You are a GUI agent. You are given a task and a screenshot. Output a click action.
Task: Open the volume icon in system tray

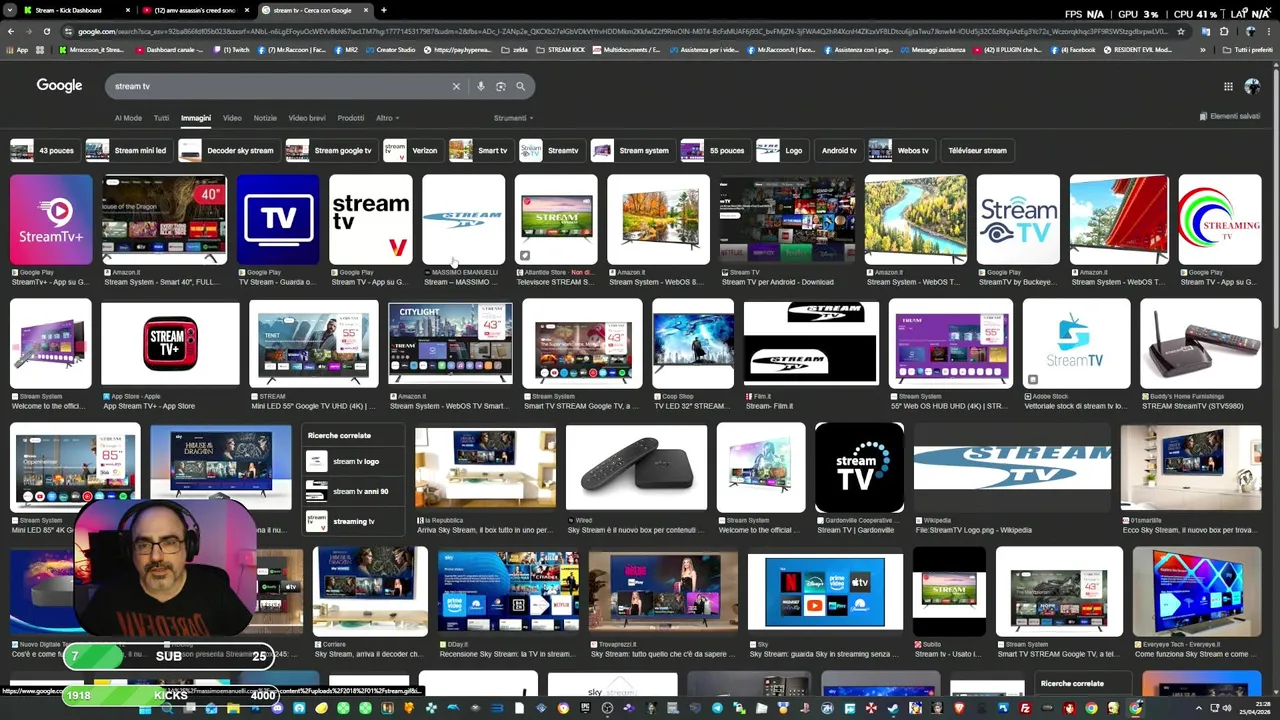click(x=1227, y=708)
